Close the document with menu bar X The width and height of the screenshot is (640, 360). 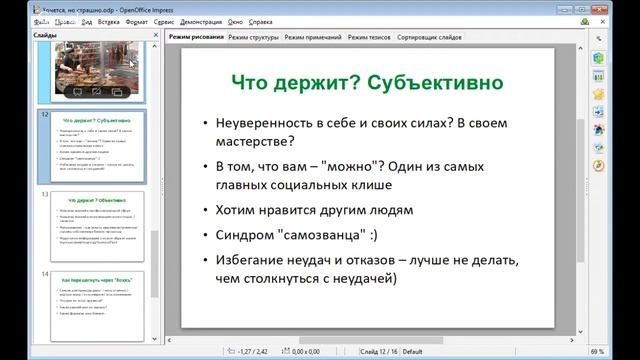pyautogui.click(x=602, y=22)
